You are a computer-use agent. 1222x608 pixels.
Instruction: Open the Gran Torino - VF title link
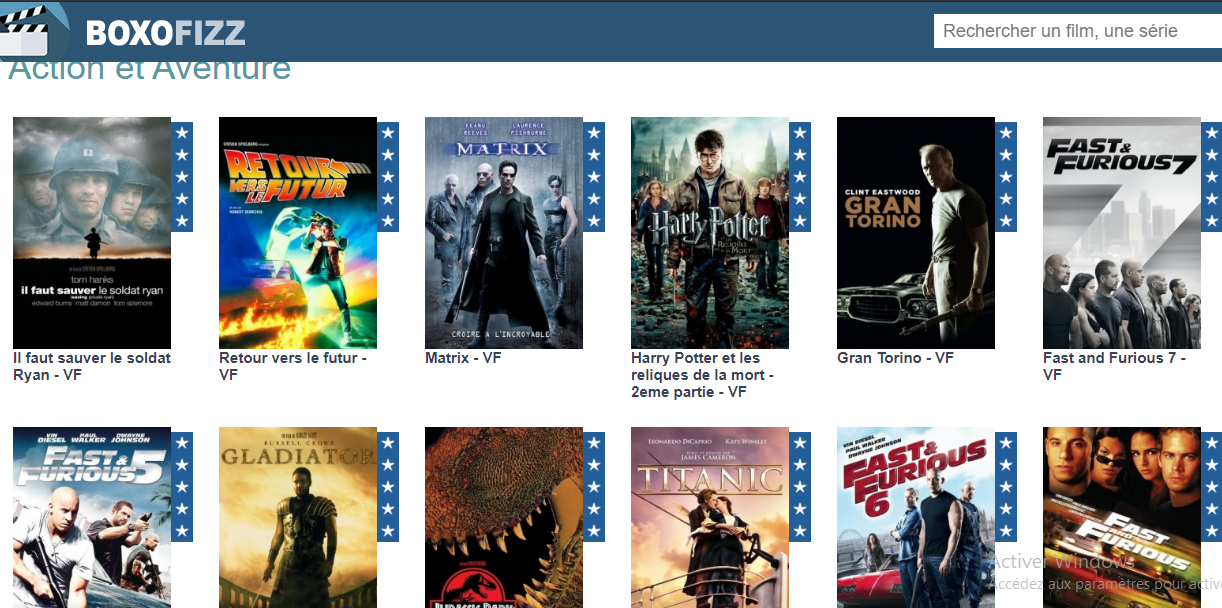[x=895, y=358]
